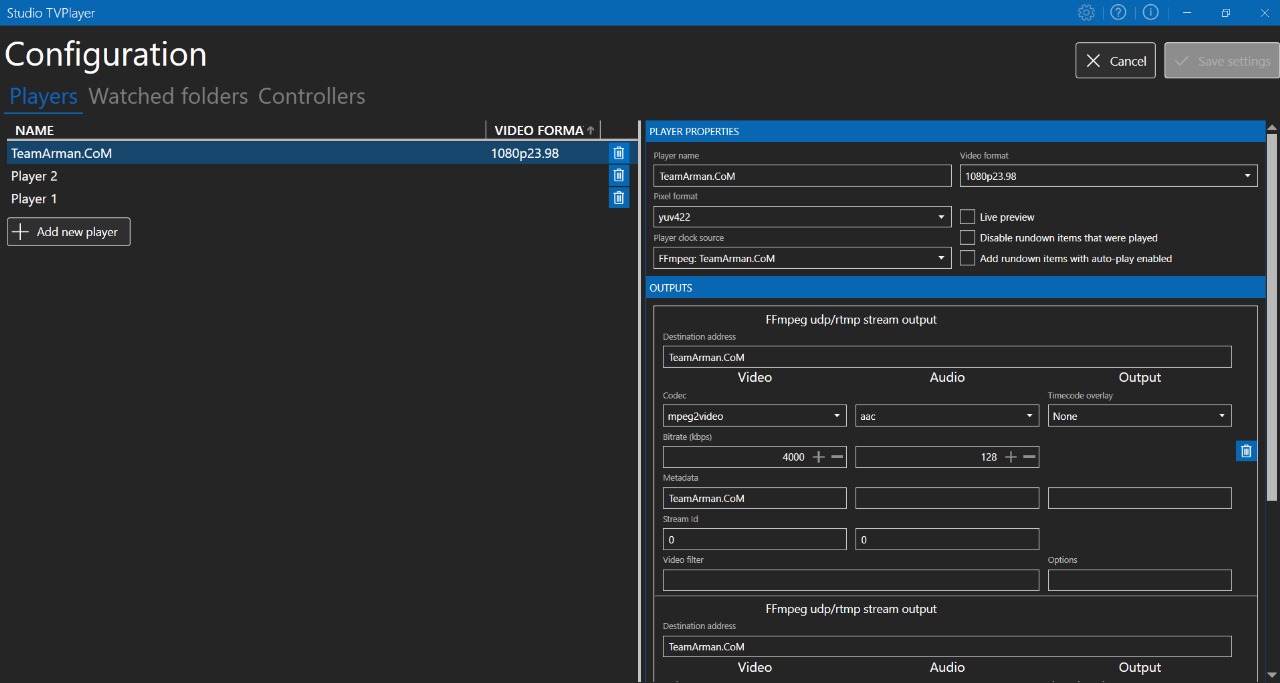Open the settings gear in the title bar
Screen dimensions: 1280x683
[x=1086, y=13]
